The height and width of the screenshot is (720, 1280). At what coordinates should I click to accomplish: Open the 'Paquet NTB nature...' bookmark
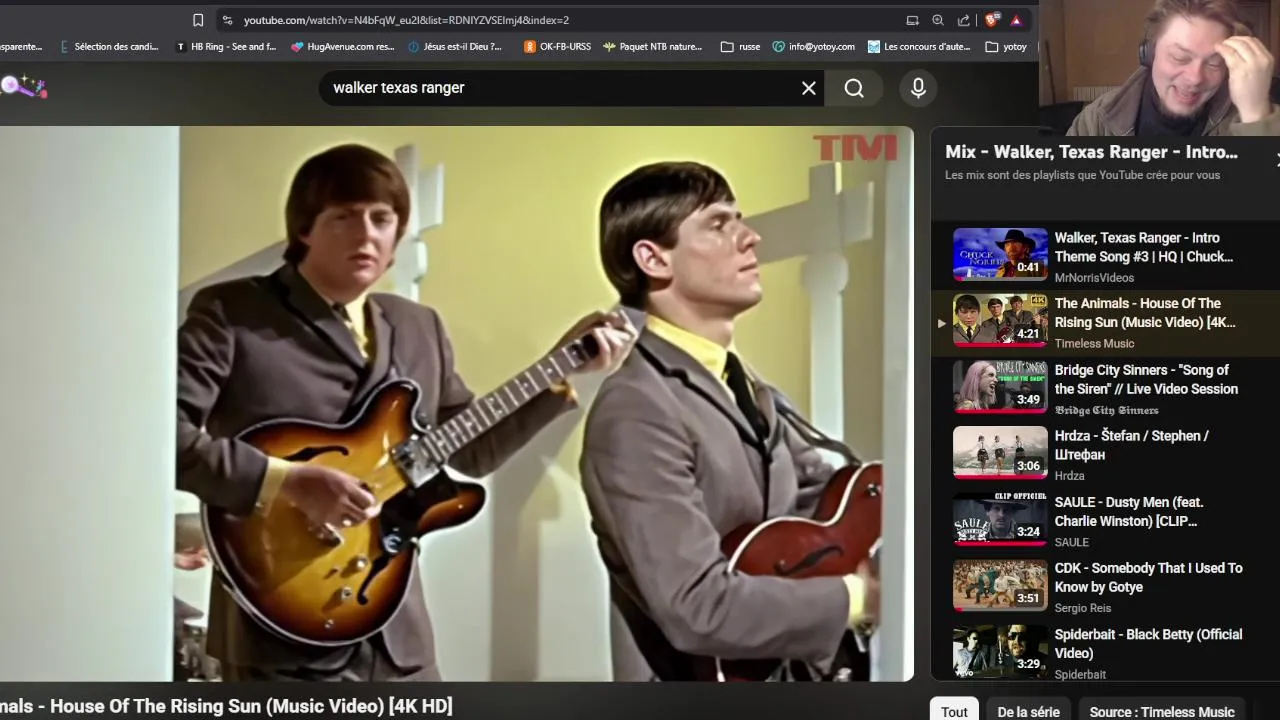pos(653,46)
